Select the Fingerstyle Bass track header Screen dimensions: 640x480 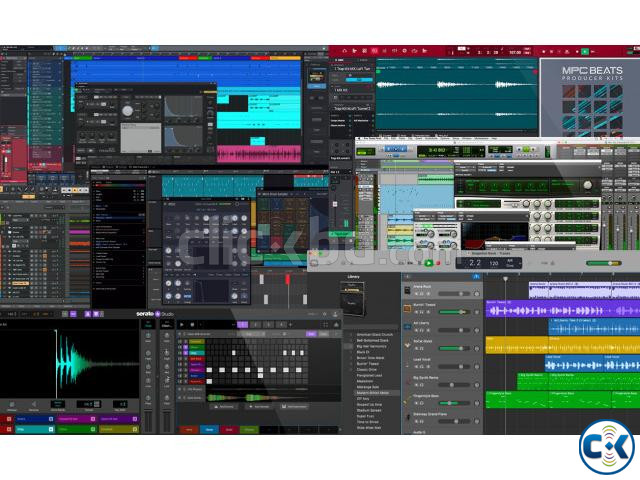coord(442,400)
